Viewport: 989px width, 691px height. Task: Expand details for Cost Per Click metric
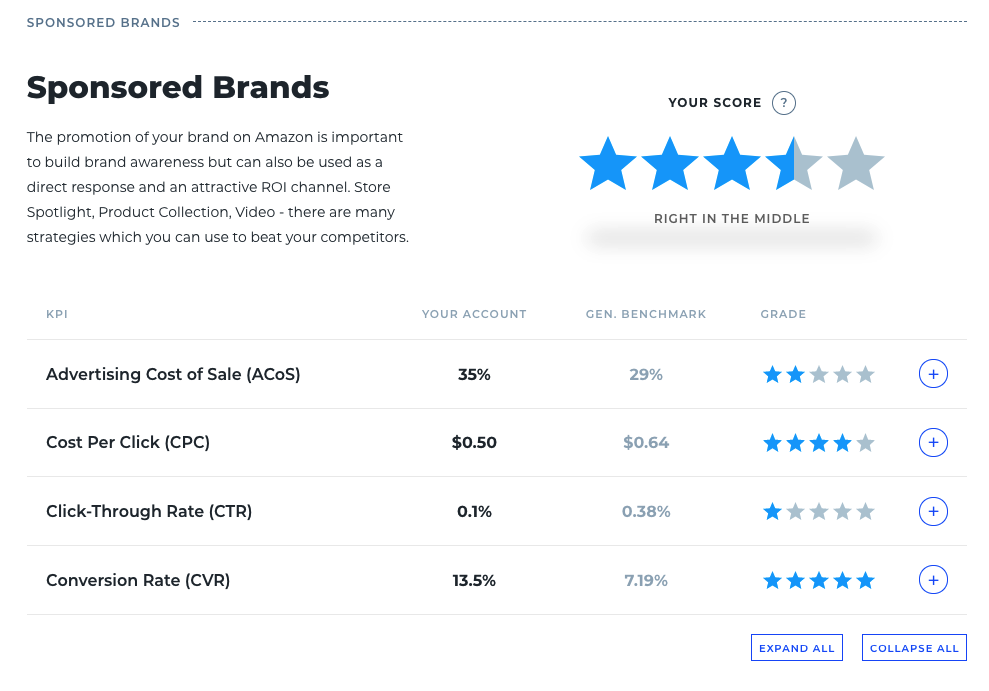[933, 442]
